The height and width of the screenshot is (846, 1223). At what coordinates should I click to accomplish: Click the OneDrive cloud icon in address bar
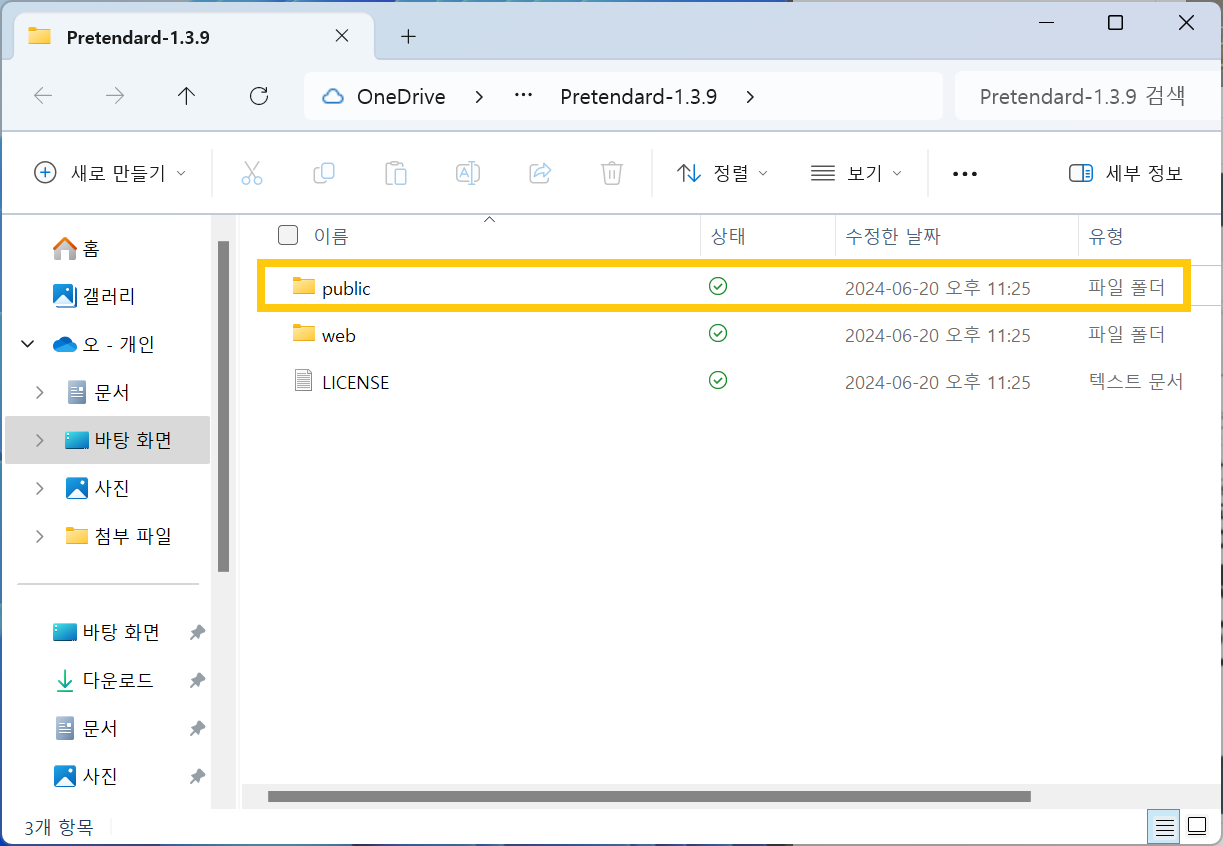click(333, 97)
